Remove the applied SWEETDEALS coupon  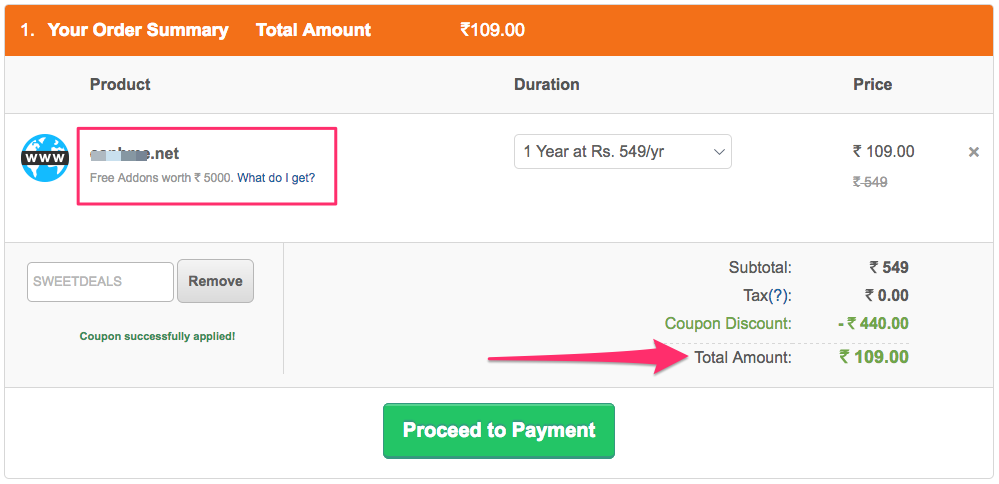coord(215,281)
